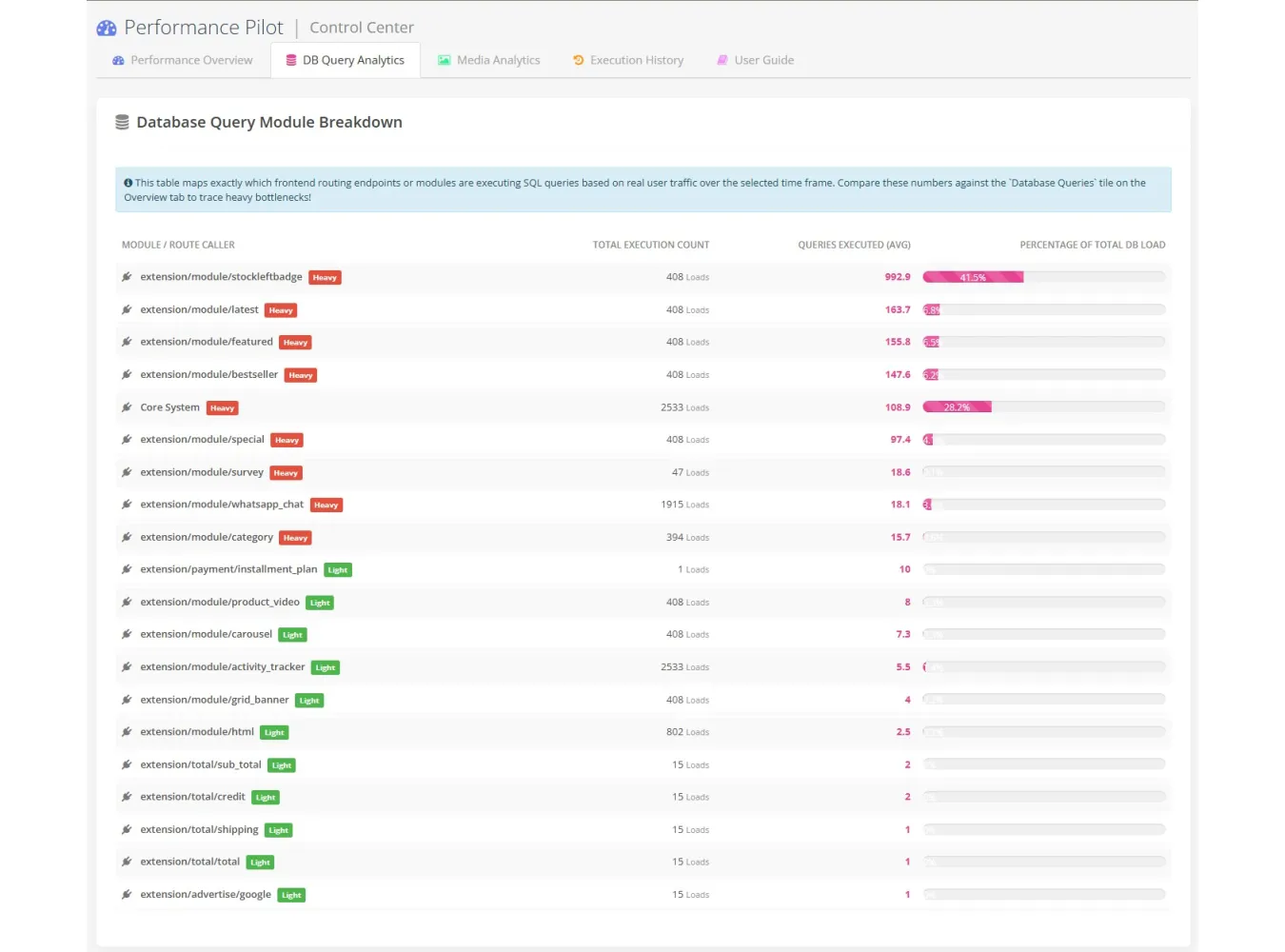This screenshot has height=952, width=1285.
Task: Click the Light badge on extension/payment/installment_plan
Action: click(338, 570)
